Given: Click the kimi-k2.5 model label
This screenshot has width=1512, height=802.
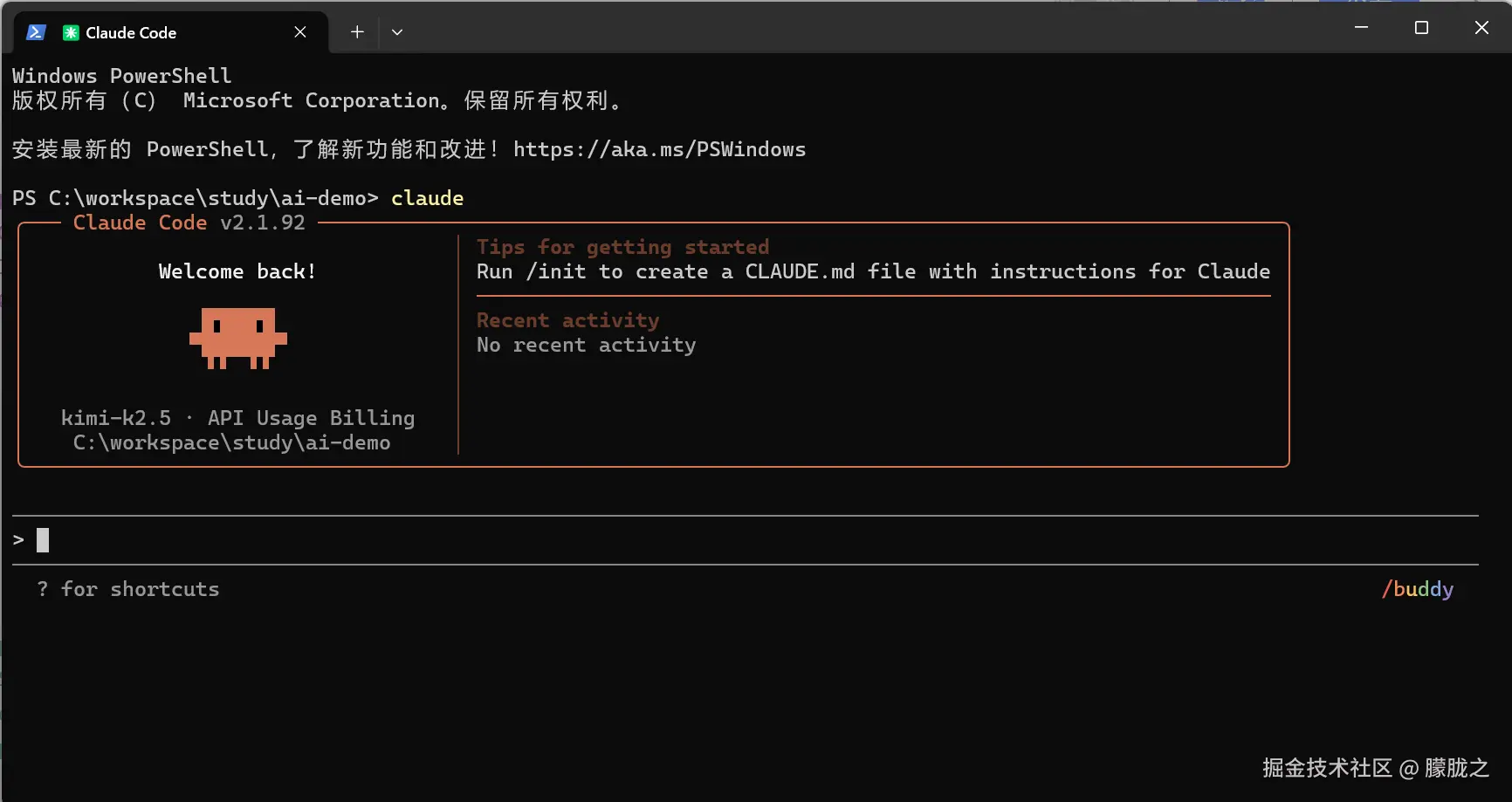Looking at the screenshot, I should click(116, 418).
